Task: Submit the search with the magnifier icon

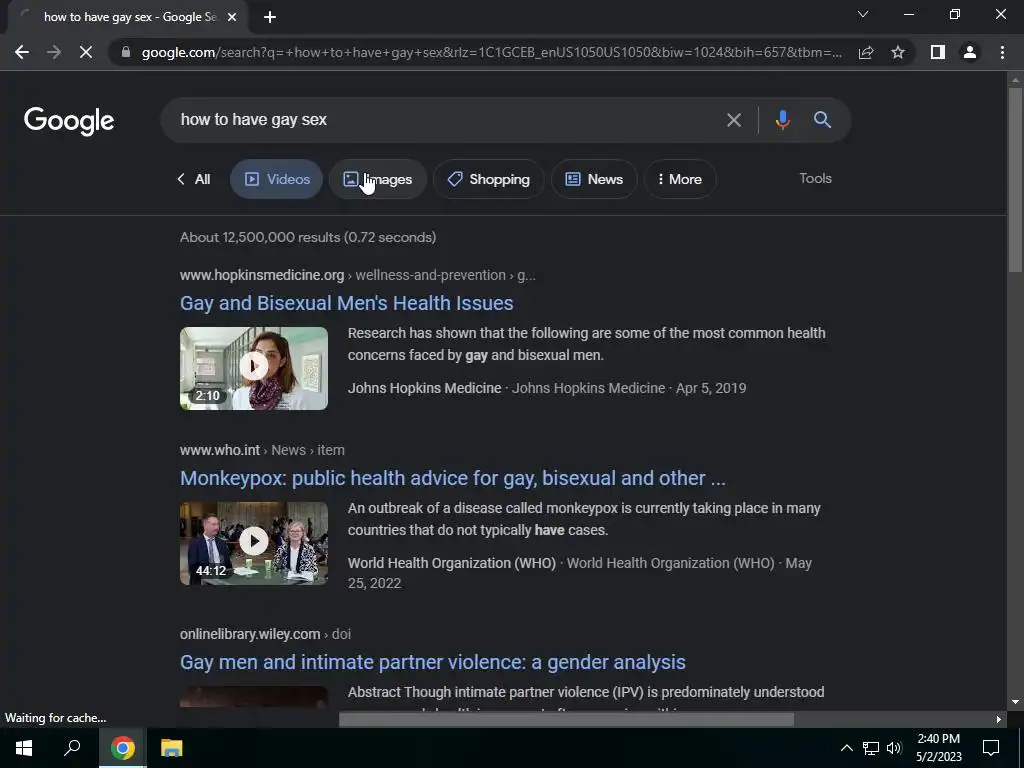Action: [x=822, y=120]
